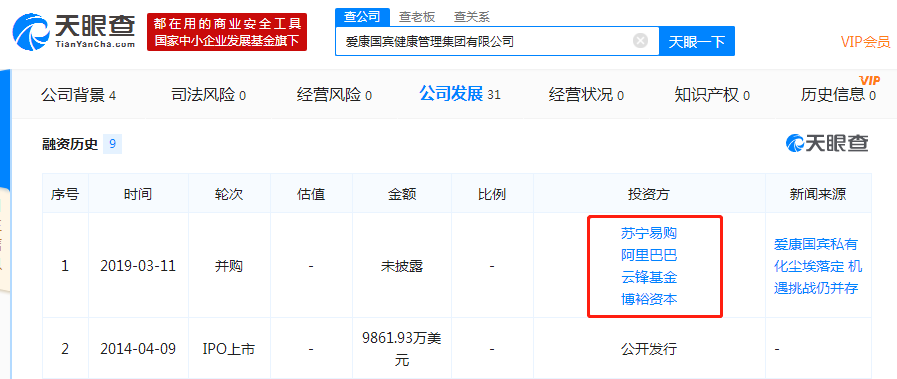
Task: Open investor link 苏宁易购
Action: 649,233
